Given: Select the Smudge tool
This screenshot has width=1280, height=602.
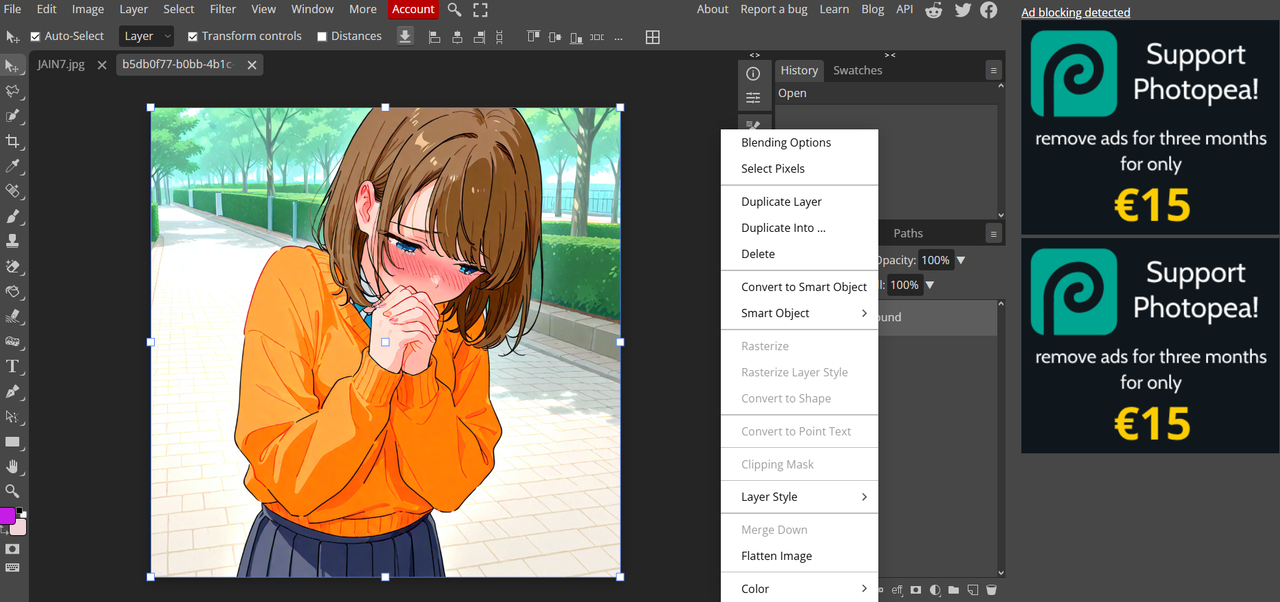Looking at the screenshot, I should tap(13, 316).
